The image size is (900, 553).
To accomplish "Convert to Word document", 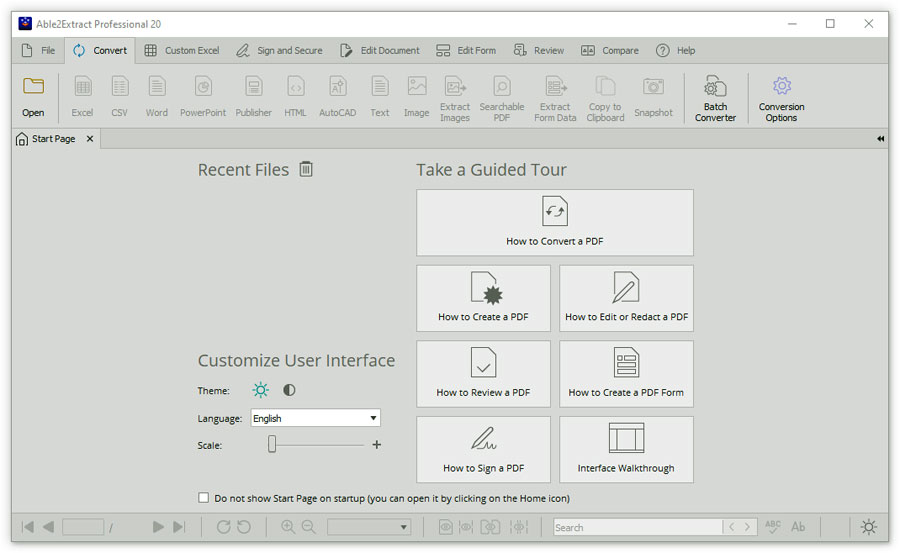I will coord(157,96).
